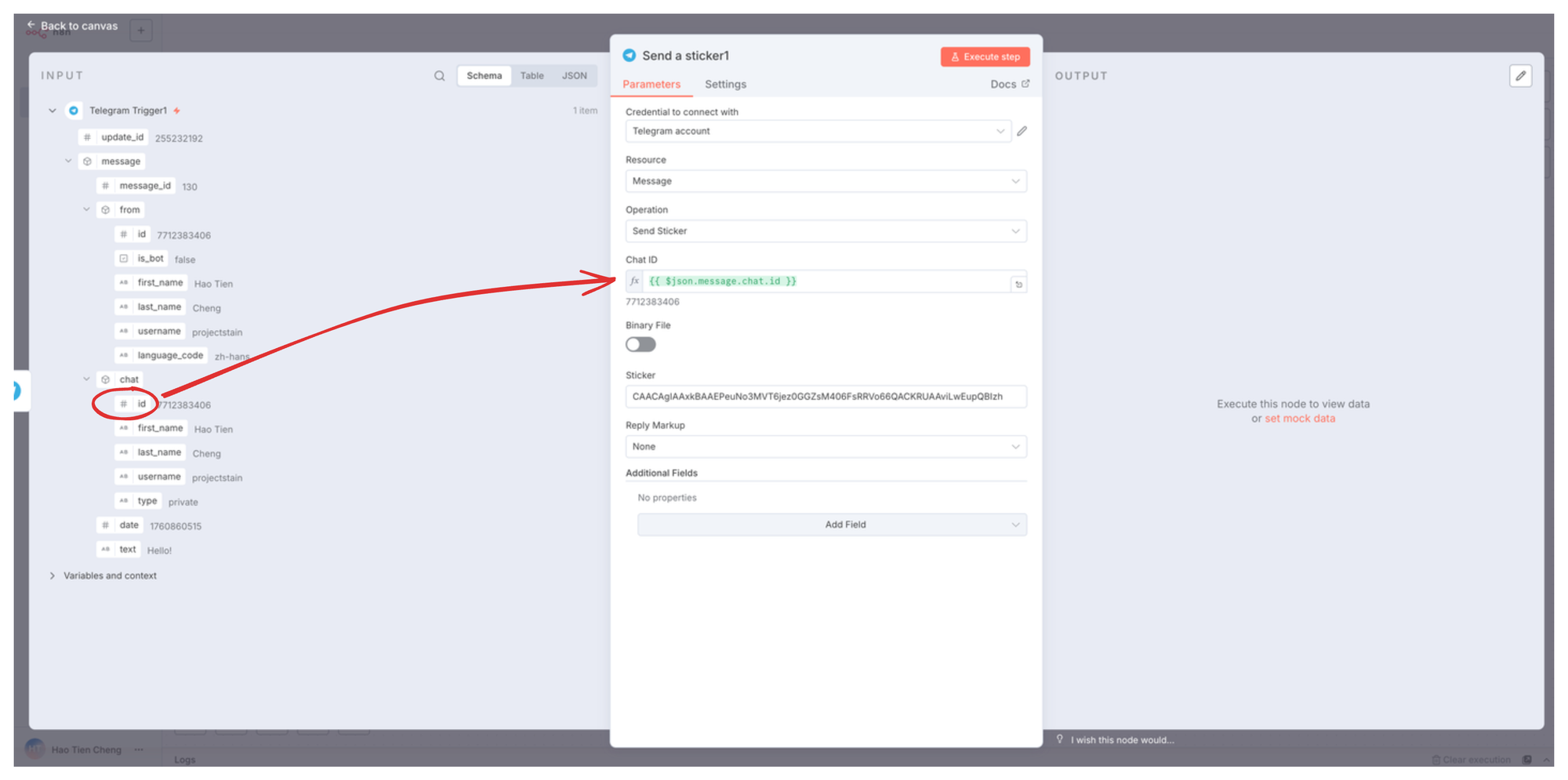Switch Input view to JSON tab
Image resolution: width=1568 pixels, height=780 pixels.
click(574, 76)
